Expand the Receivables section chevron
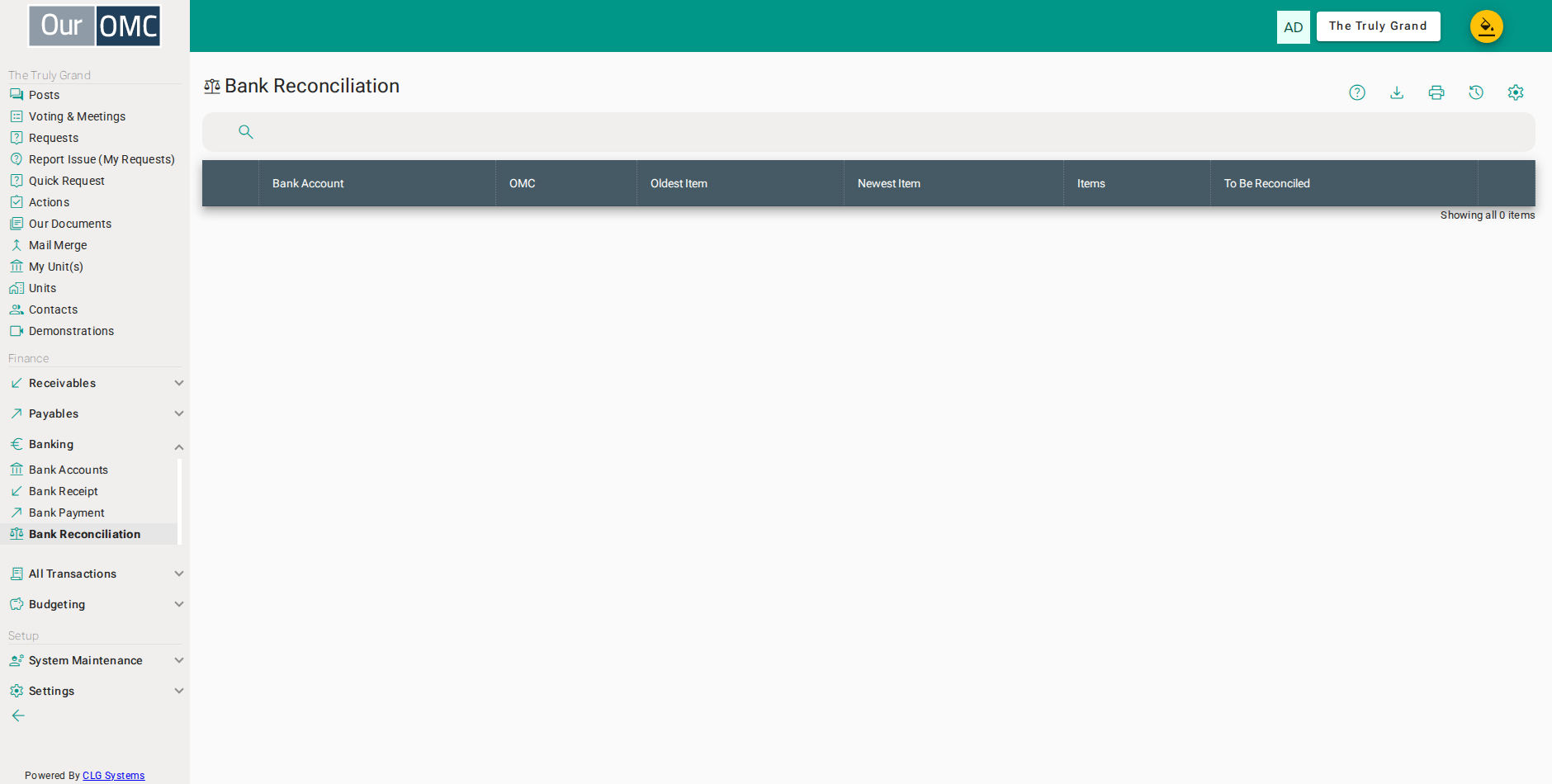1552x784 pixels. pos(179,383)
